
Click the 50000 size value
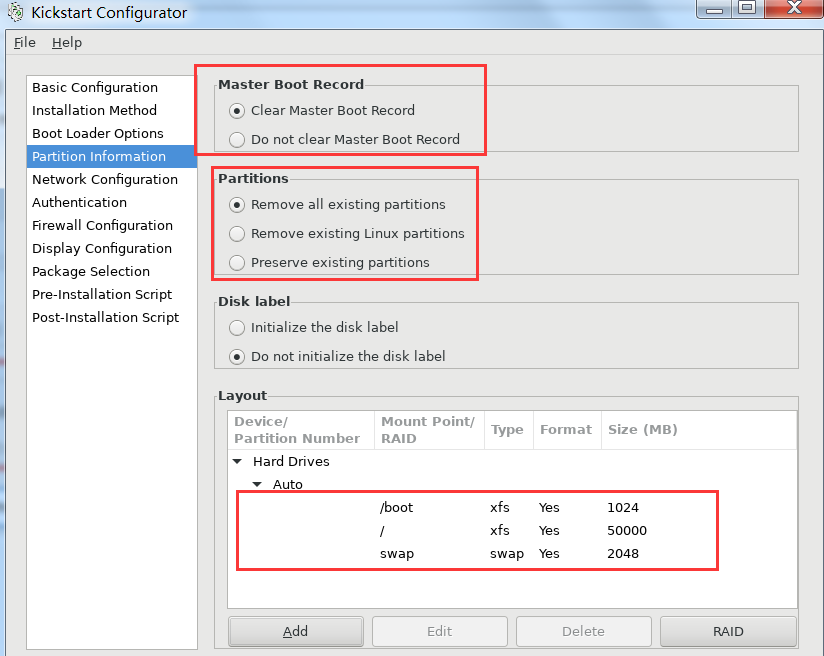[x=627, y=531]
